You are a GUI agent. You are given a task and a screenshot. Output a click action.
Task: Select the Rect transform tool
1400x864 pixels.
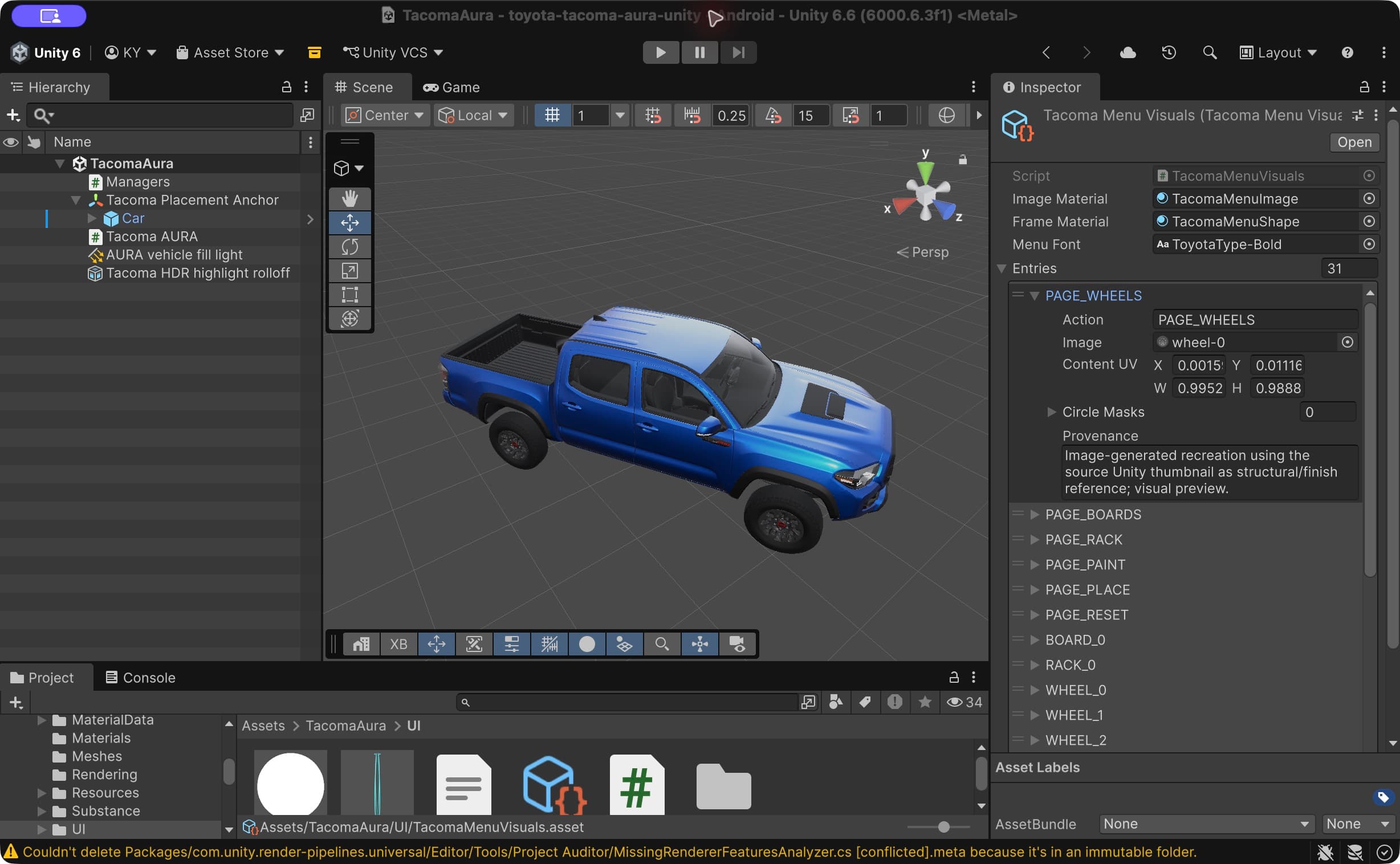pos(349,295)
